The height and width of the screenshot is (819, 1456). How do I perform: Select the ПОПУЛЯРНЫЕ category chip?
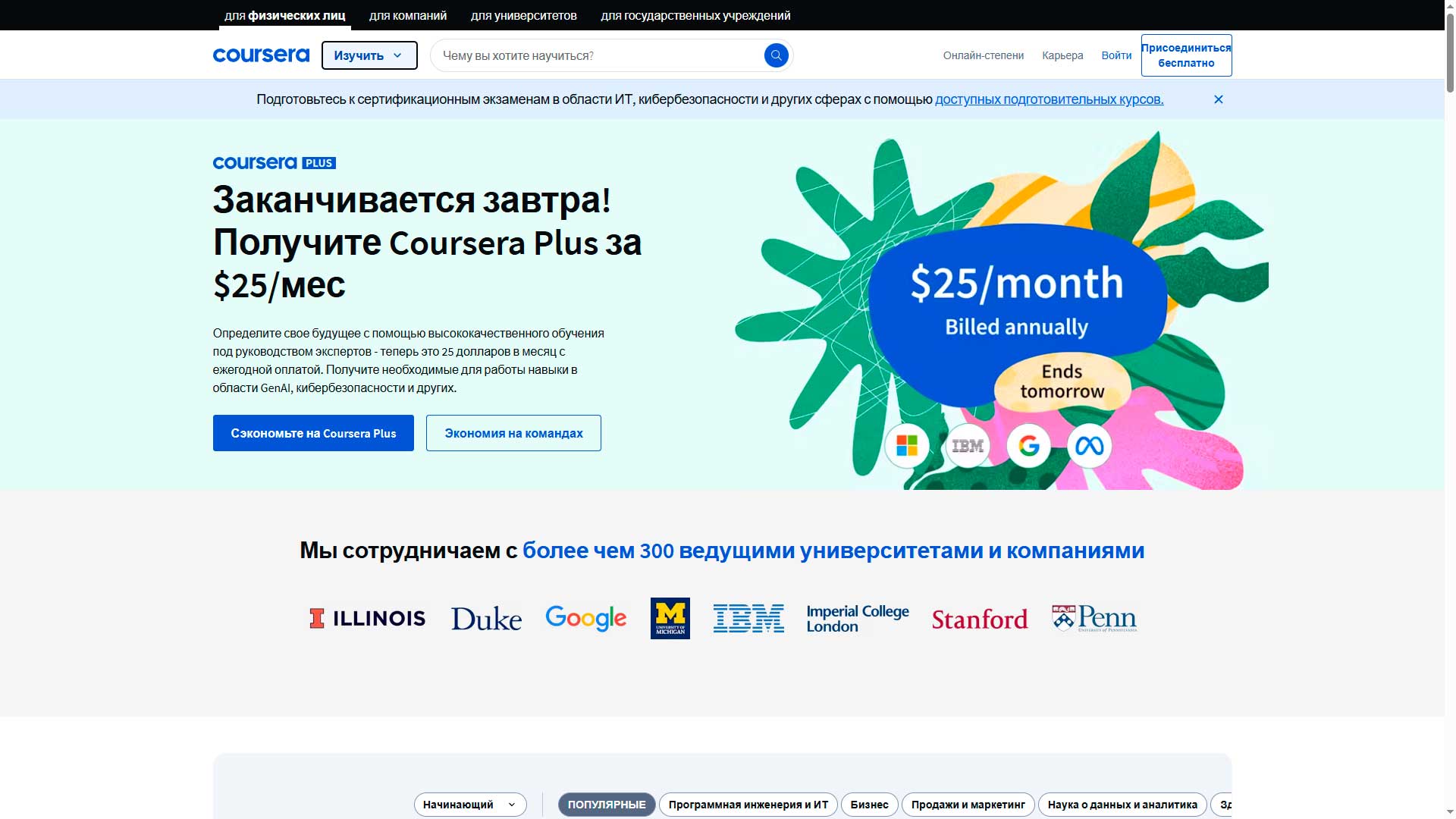607,805
